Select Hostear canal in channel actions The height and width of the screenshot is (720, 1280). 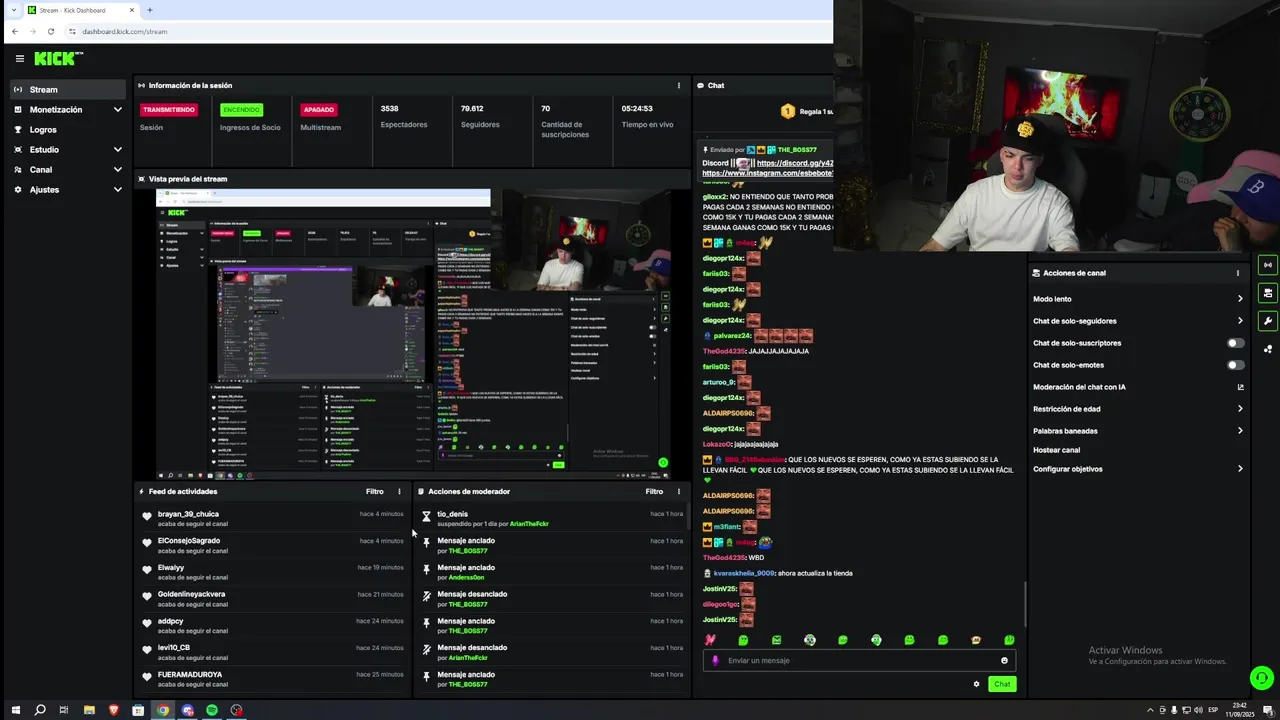(1056, 450)
